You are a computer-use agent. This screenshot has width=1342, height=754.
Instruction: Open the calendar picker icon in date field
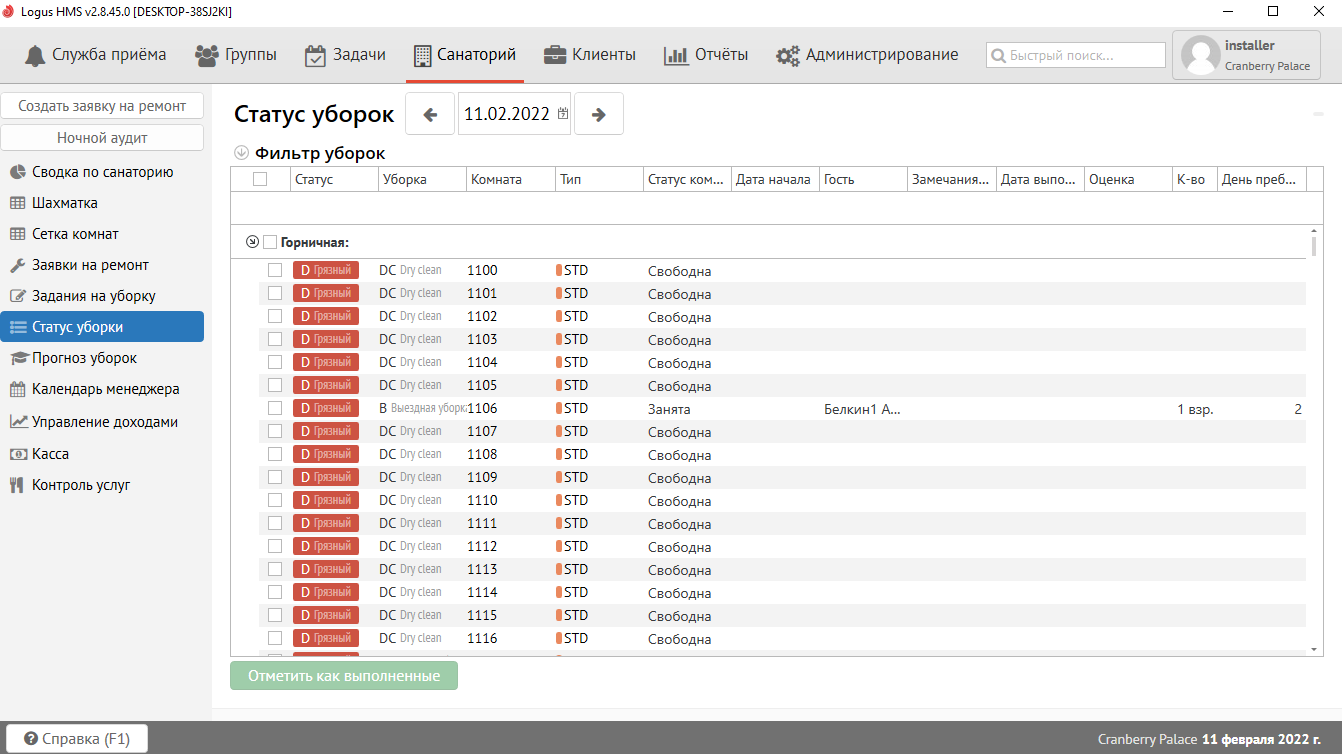[x=563, y=114]
